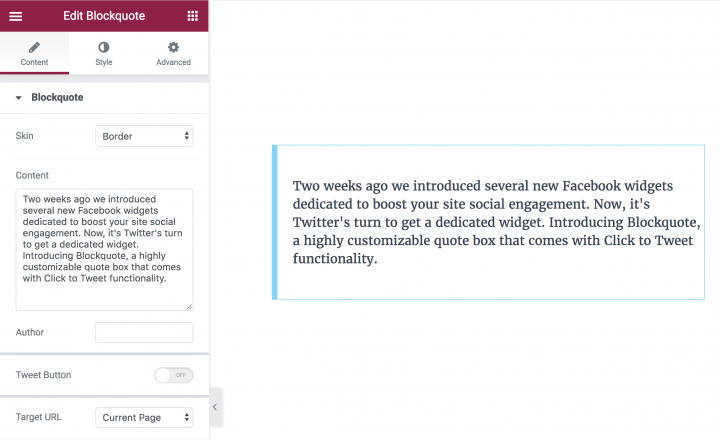720x440 pixels.
Task: Grab the Content textarea resize handle
Action: [x=189, y=306]
